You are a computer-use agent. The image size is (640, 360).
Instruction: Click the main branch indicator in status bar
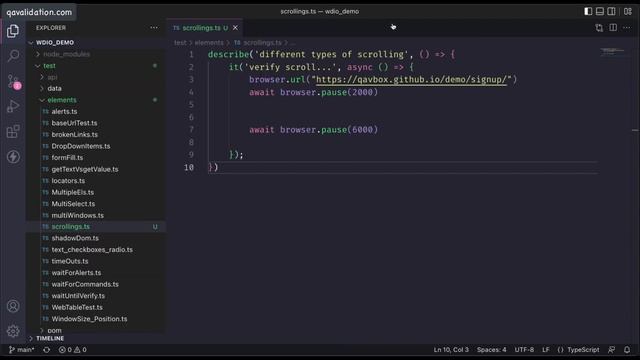coord(22,350)
